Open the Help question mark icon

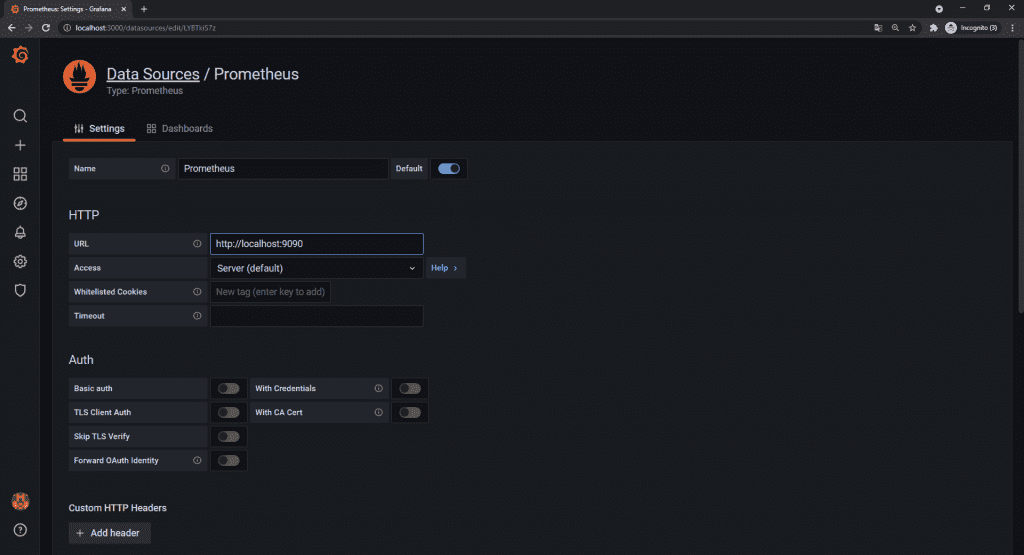(x=20, y=530)
